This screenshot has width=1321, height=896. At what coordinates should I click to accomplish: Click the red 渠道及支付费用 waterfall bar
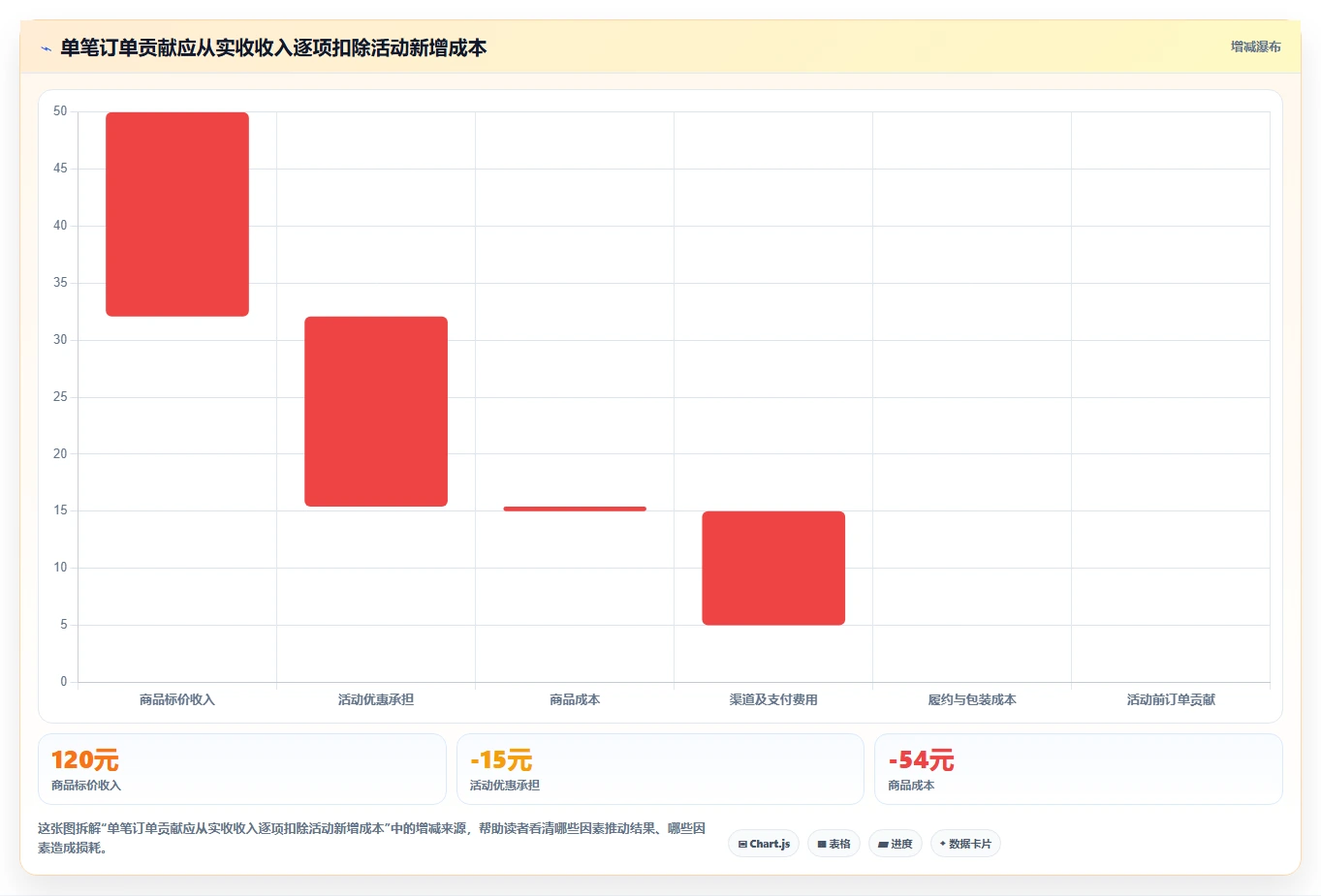point(773,568)
